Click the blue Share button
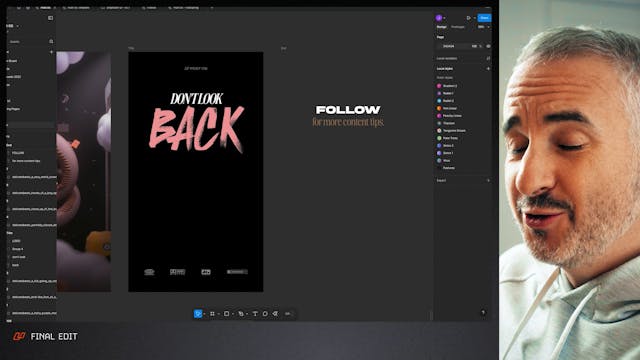 click(x=484, y=18)
